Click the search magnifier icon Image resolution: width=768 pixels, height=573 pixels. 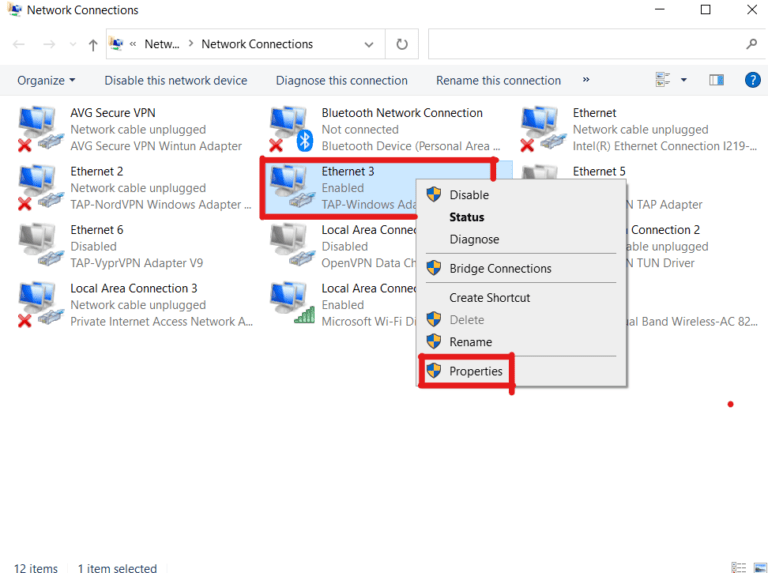751,44
